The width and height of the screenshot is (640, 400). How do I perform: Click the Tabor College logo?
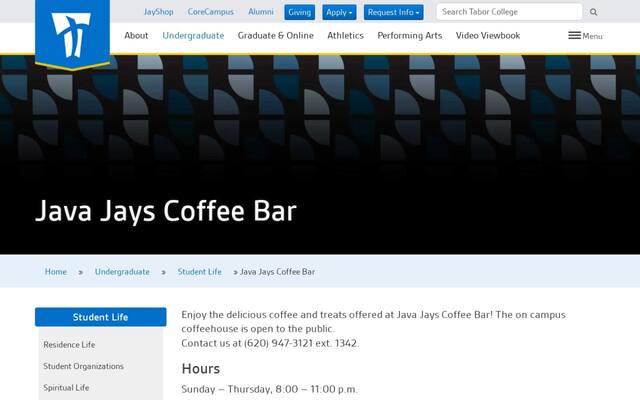[72, 34]
